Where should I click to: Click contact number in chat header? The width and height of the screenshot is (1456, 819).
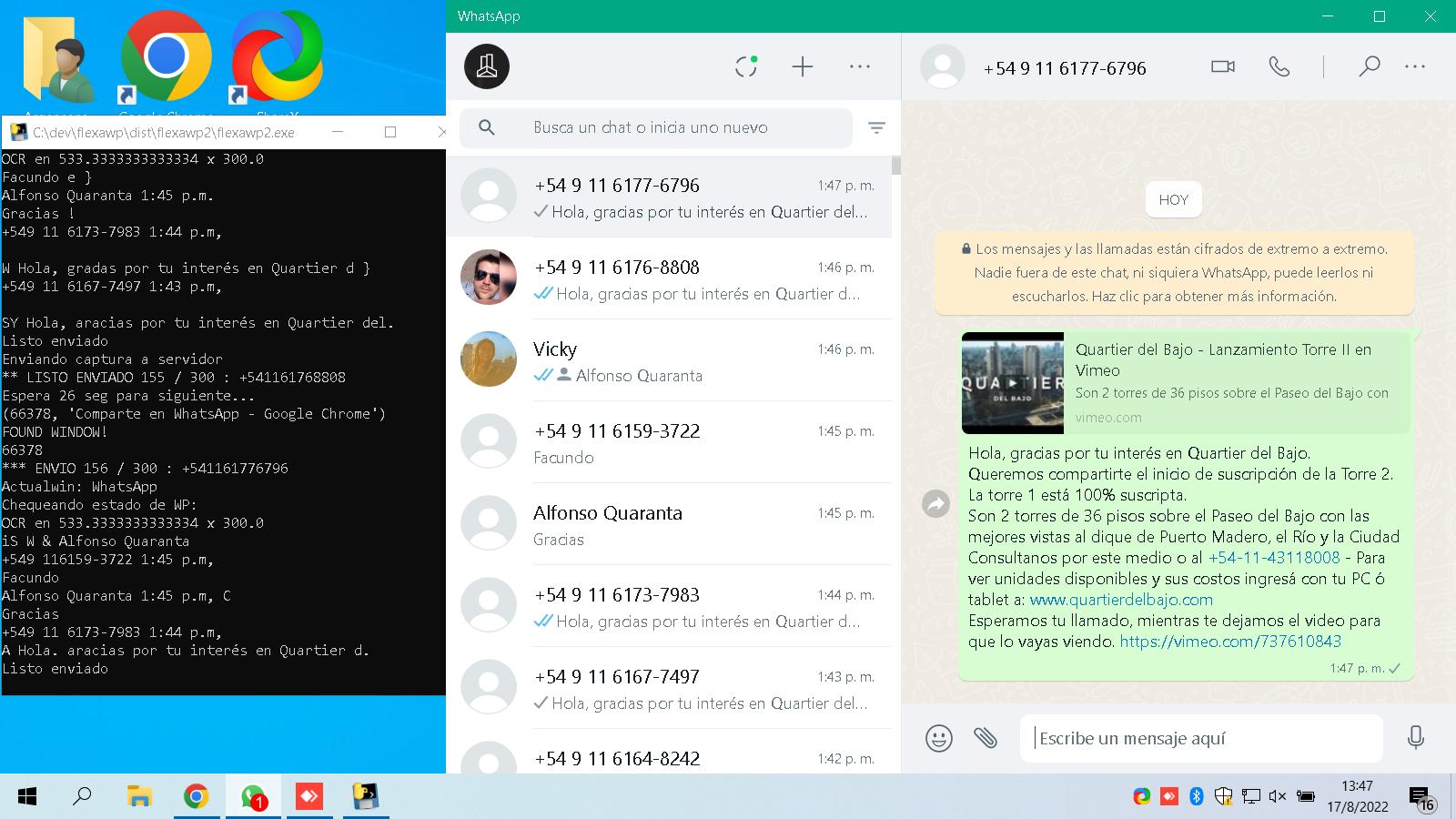tap(1065, 68)
